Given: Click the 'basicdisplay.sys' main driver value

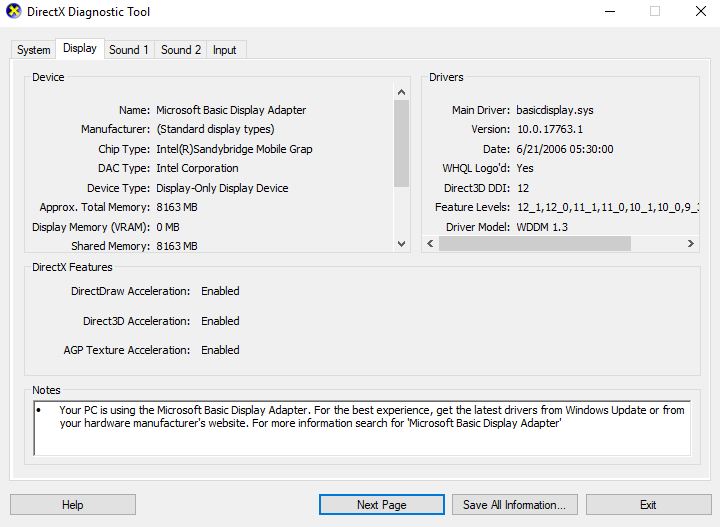Looking at the screenshot, I should [555, 110].
